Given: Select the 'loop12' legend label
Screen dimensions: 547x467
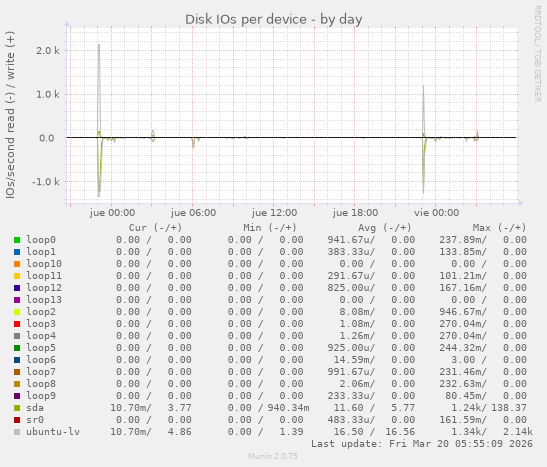Looking at the screenshot, I should [44, 288].
